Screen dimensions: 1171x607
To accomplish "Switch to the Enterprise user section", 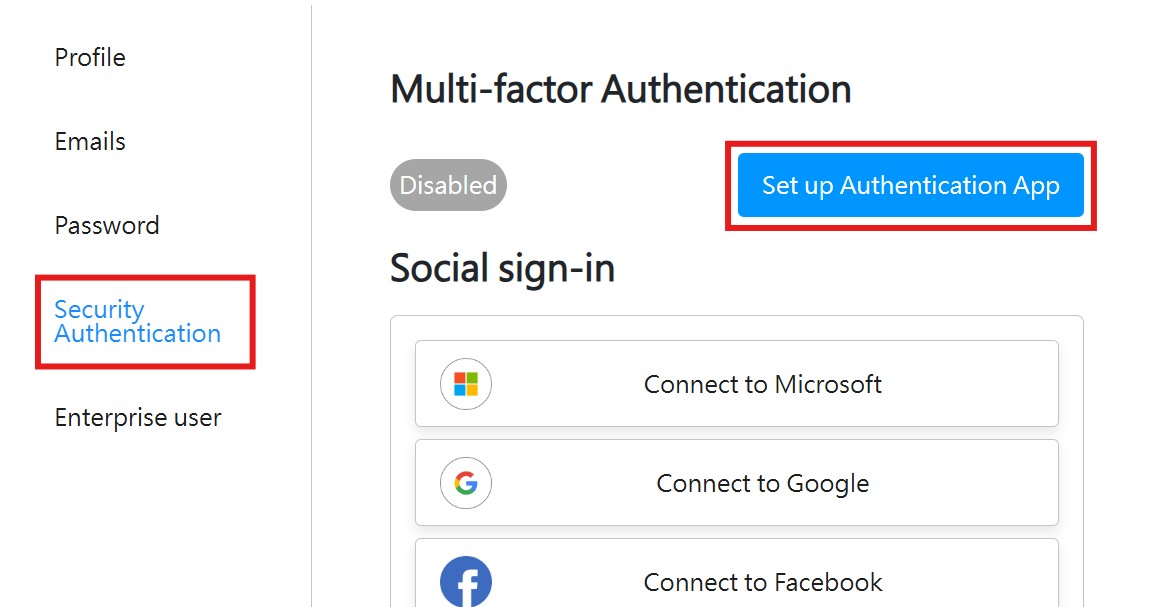I will 138,418.
